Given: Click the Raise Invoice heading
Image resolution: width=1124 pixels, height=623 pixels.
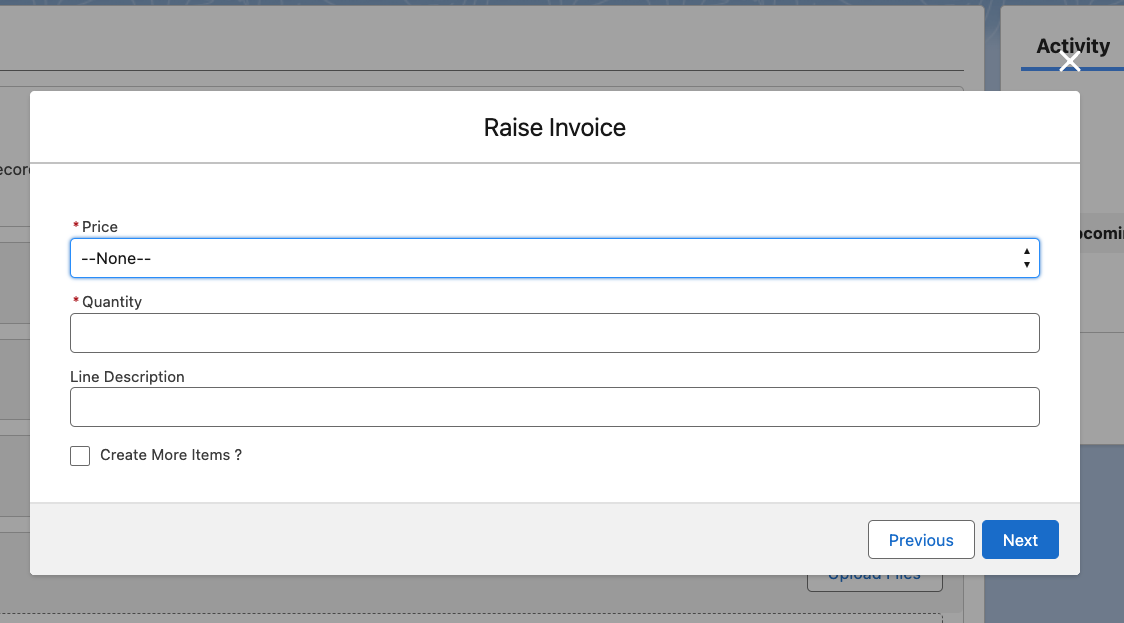Looking at the screenshot, I should click(554, 128).
